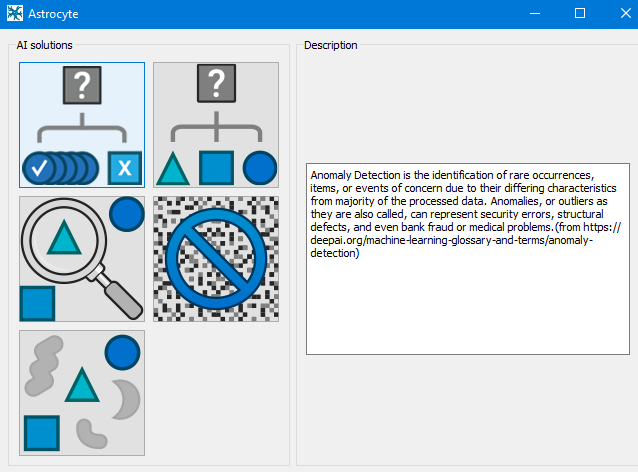638x472 pixels.
Task: Click the blue checkmark circle in anomaly tile
Action: click(x=40, y=169)
